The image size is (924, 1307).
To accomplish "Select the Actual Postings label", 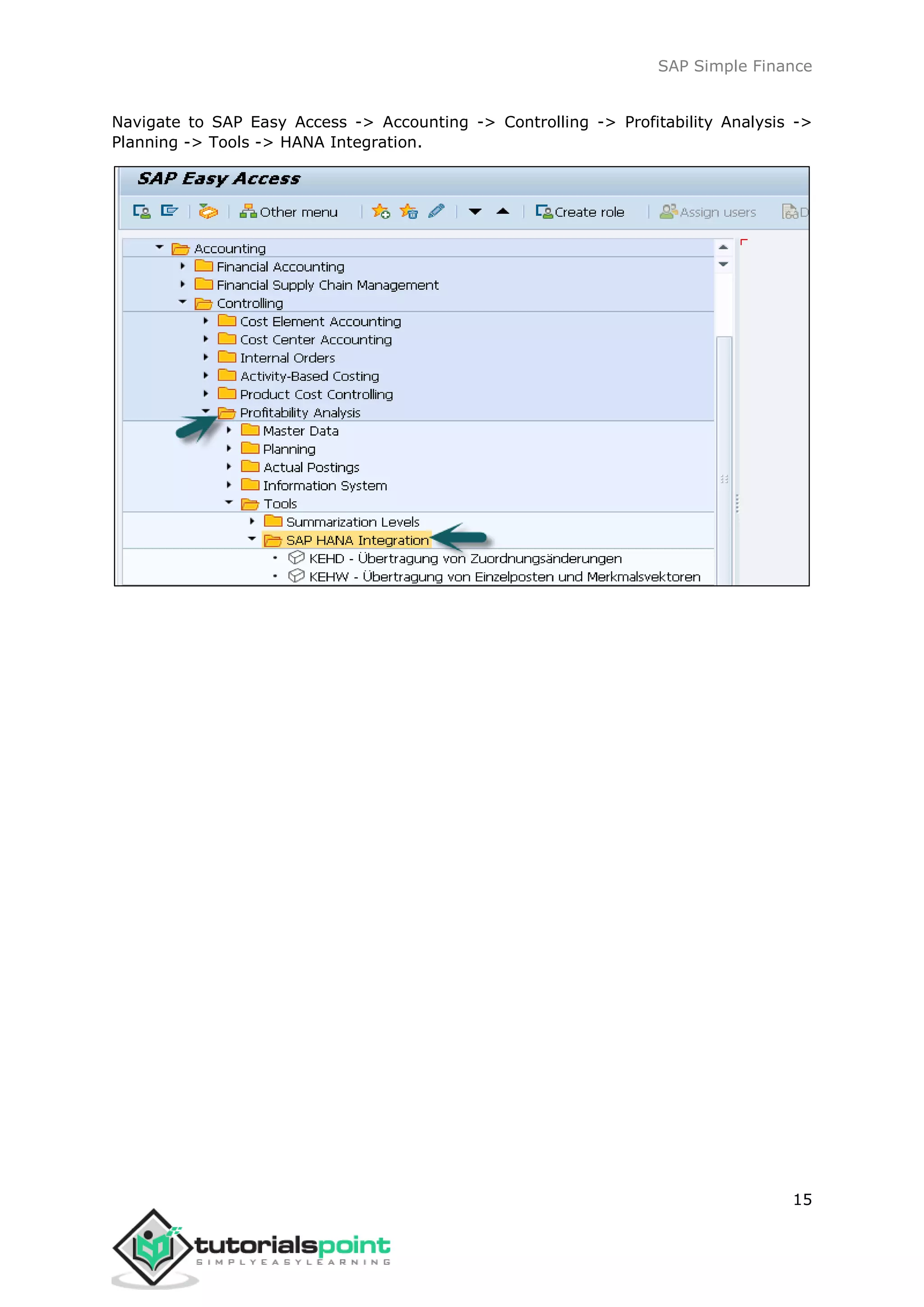I will click(x=311, y=468).
